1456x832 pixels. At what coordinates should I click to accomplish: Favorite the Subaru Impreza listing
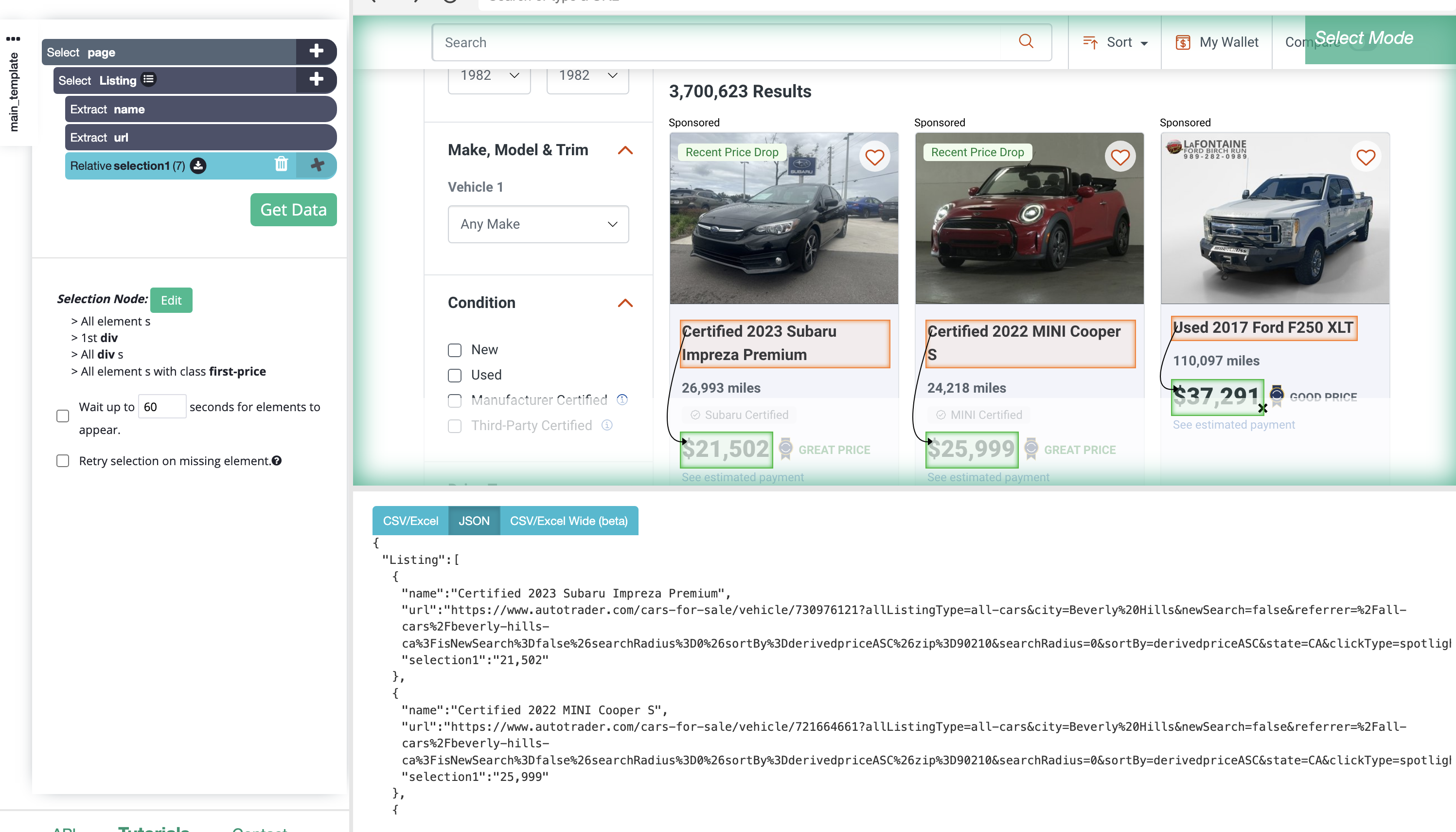875,157
